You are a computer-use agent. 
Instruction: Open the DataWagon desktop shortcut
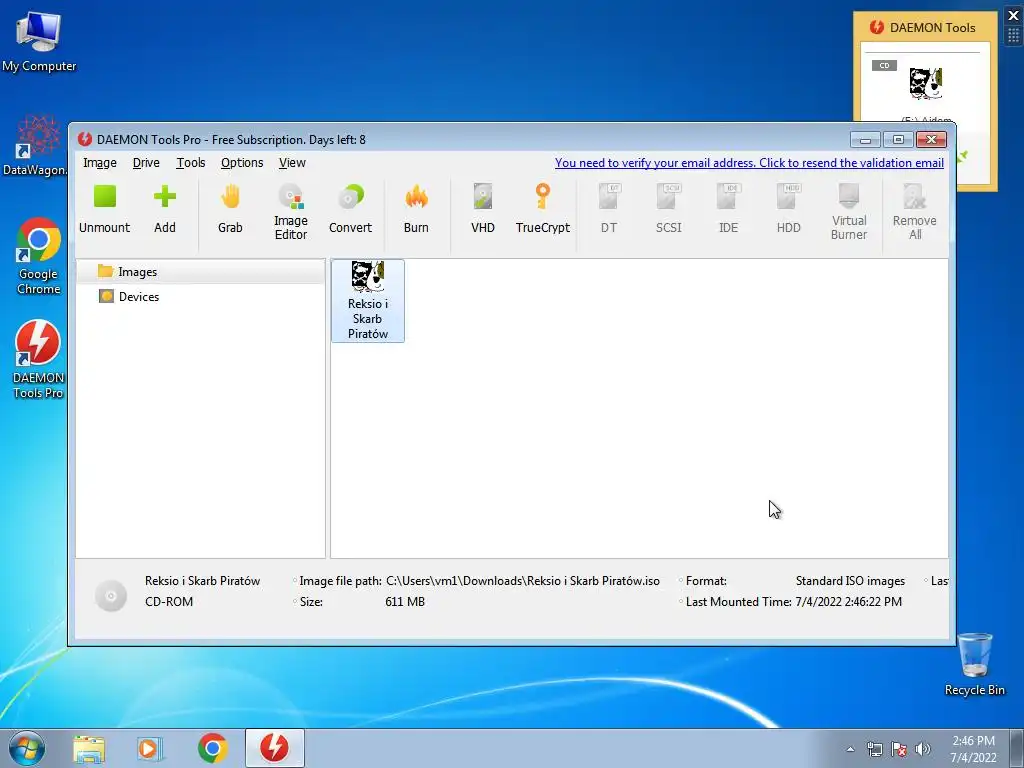pyautogui.click(x=35, y=146)
